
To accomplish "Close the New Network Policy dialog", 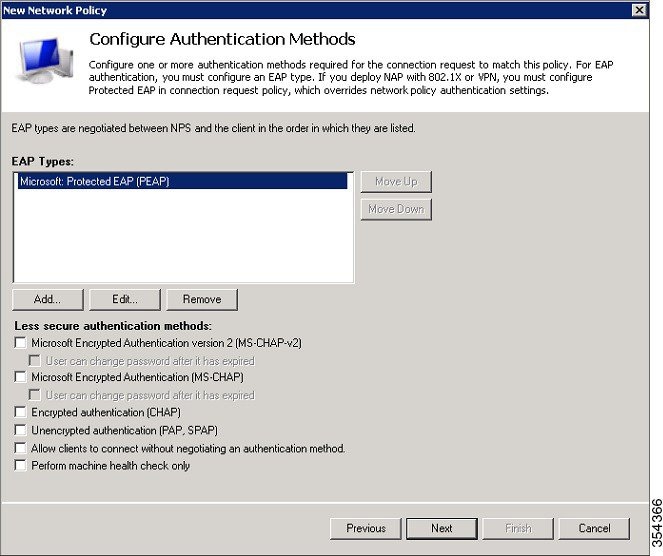I will [640, 10].
